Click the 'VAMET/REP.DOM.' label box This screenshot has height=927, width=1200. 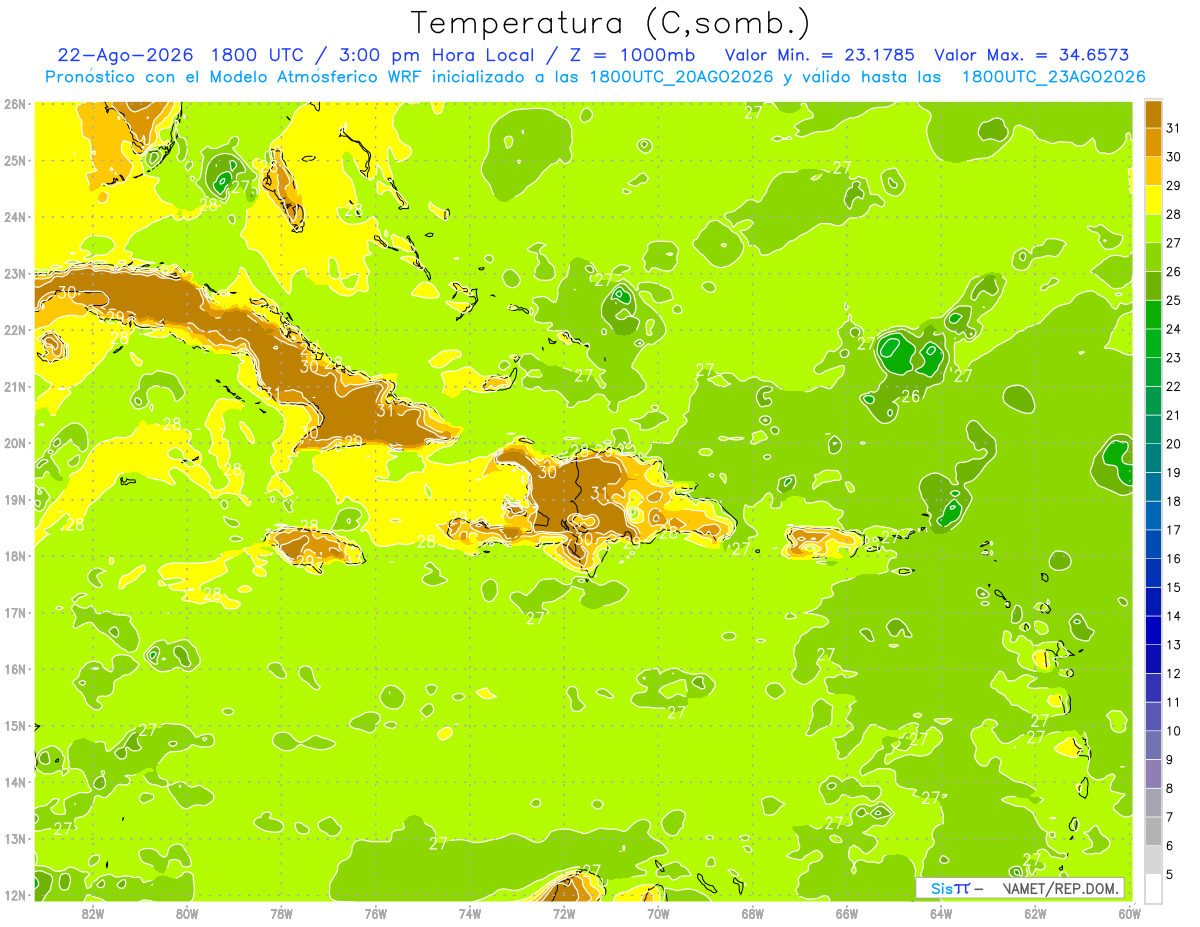(1020, 888)
